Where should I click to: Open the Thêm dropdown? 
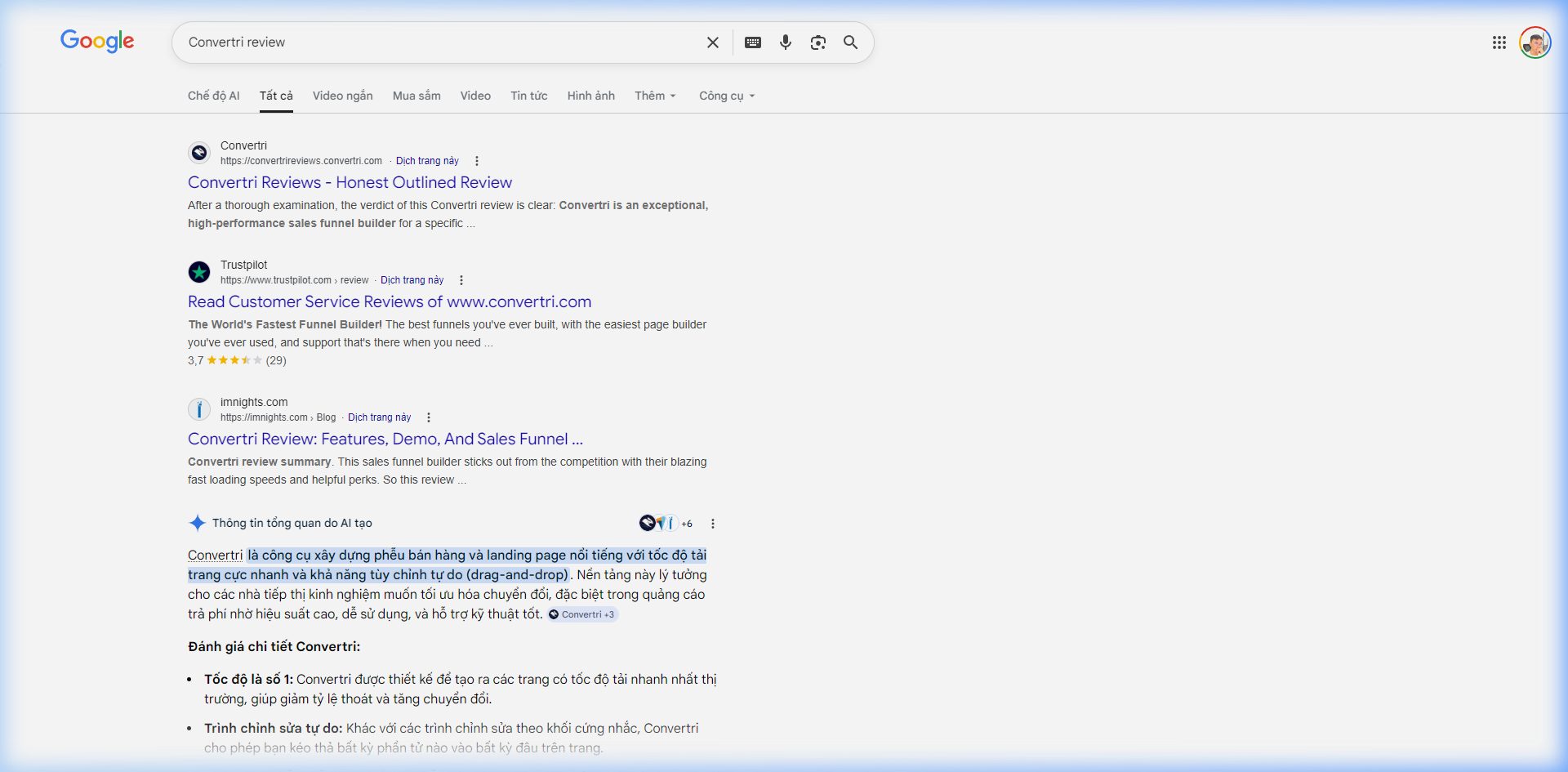[655, 96]
